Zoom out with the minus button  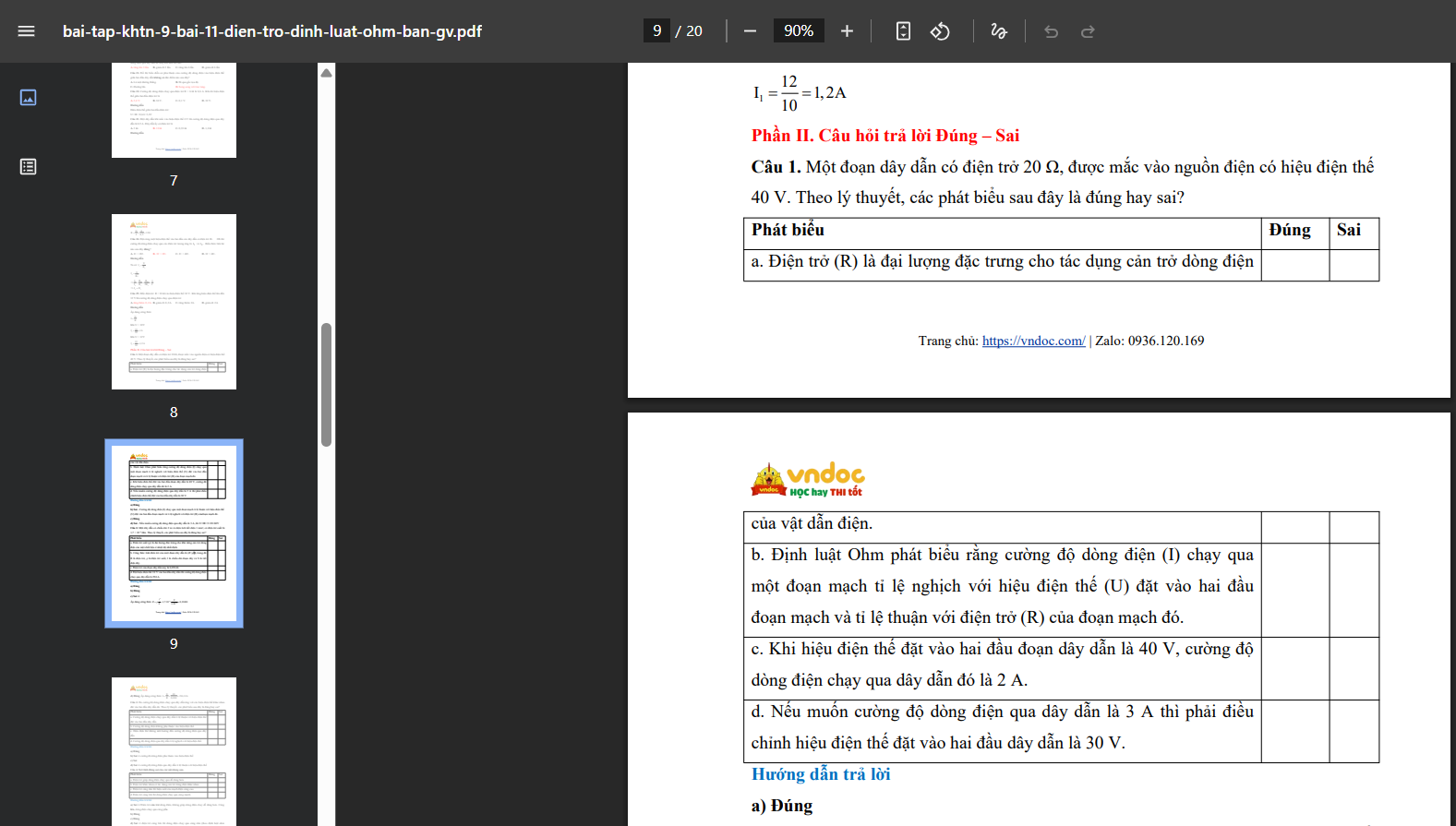[x=750, y=31]
